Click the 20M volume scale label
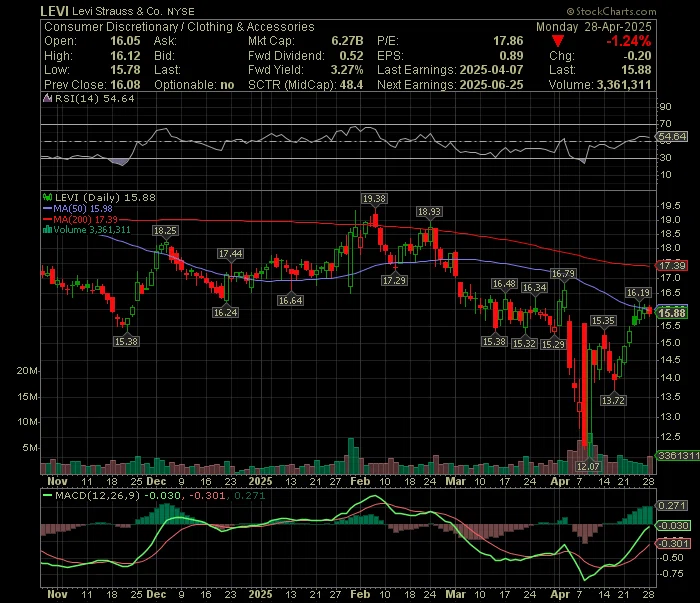Image resolution: width=700 pixels, height=603 pixels. click(27, 371)
